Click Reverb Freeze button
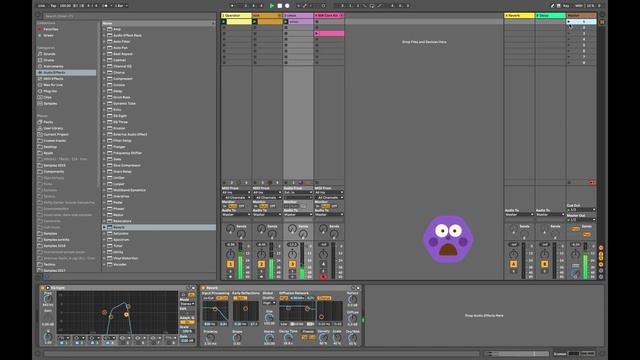This screenshot has height=360, width=640. point(308,331)
